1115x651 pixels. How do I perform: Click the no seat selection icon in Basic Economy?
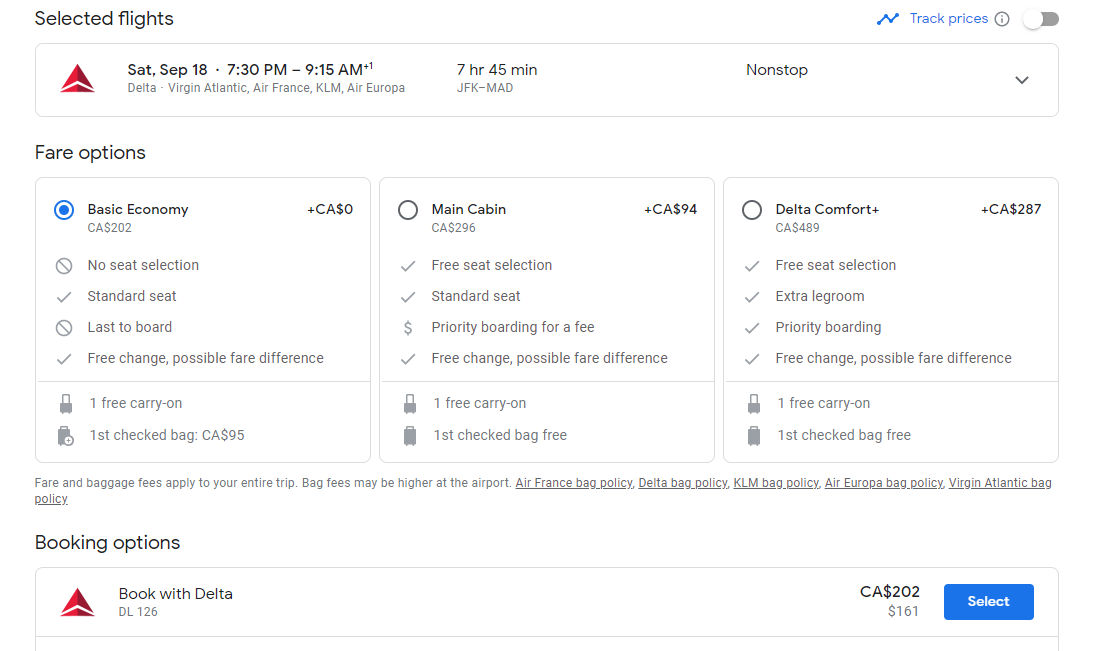coord(64,266)
